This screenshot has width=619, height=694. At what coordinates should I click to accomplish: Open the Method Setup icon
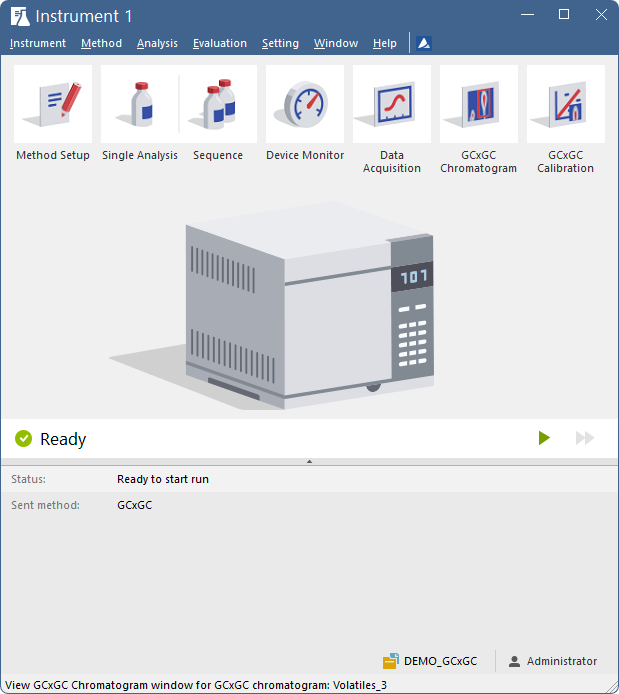(53, 104)
